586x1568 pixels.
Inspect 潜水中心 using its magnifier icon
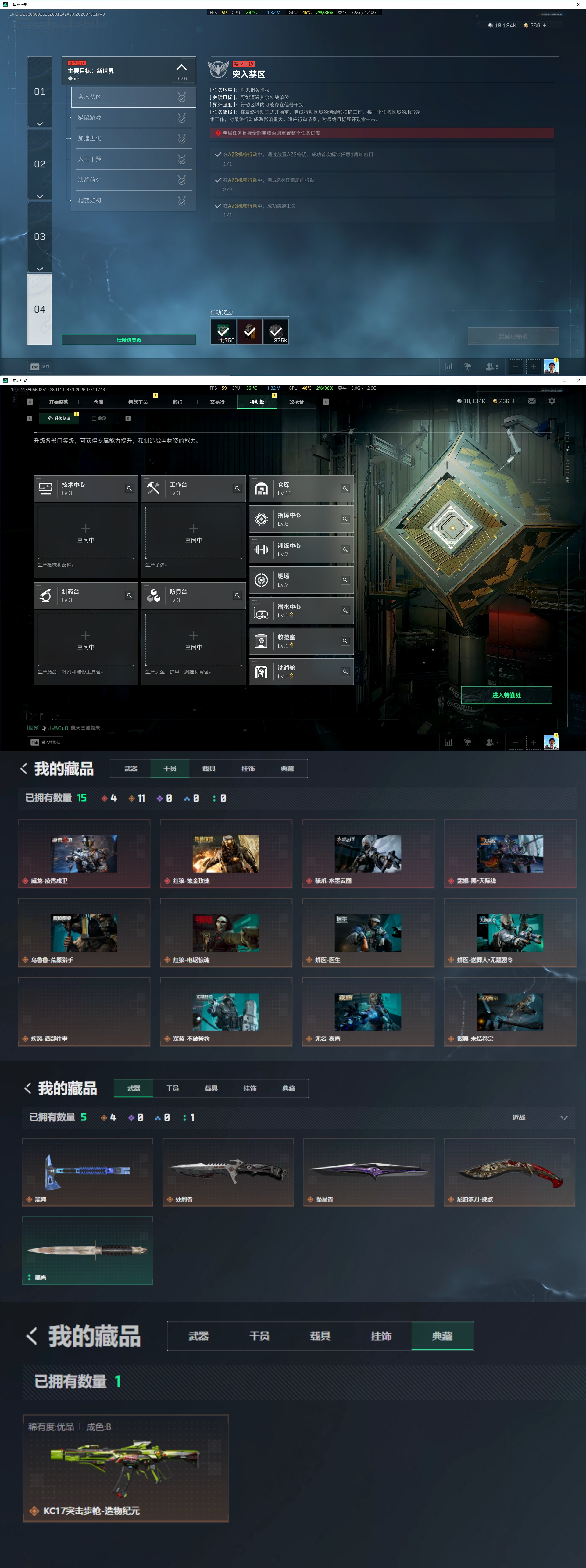click(345, 610)
